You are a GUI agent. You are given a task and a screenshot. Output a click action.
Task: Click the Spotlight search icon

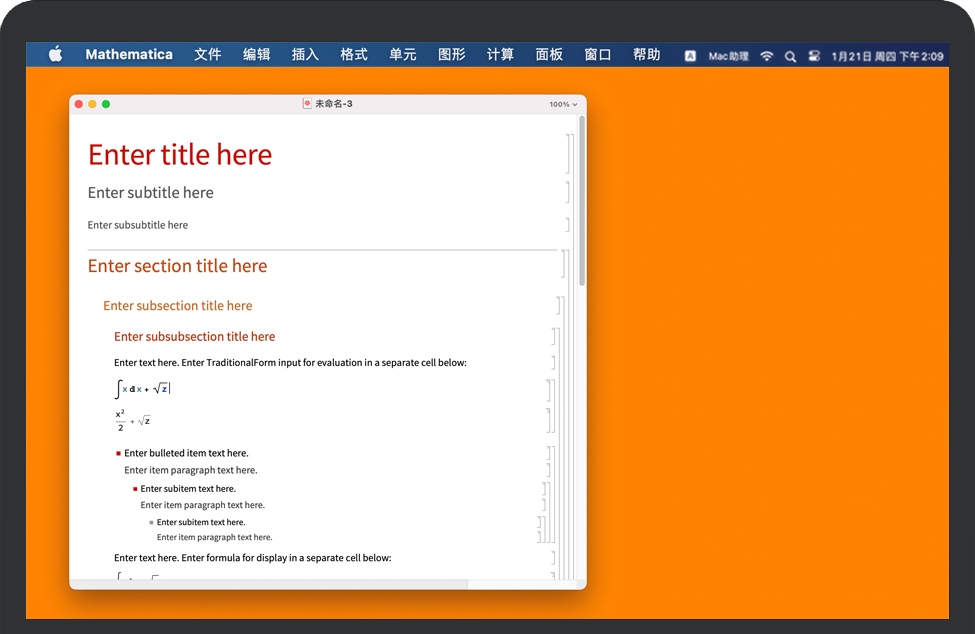[790, 56]
